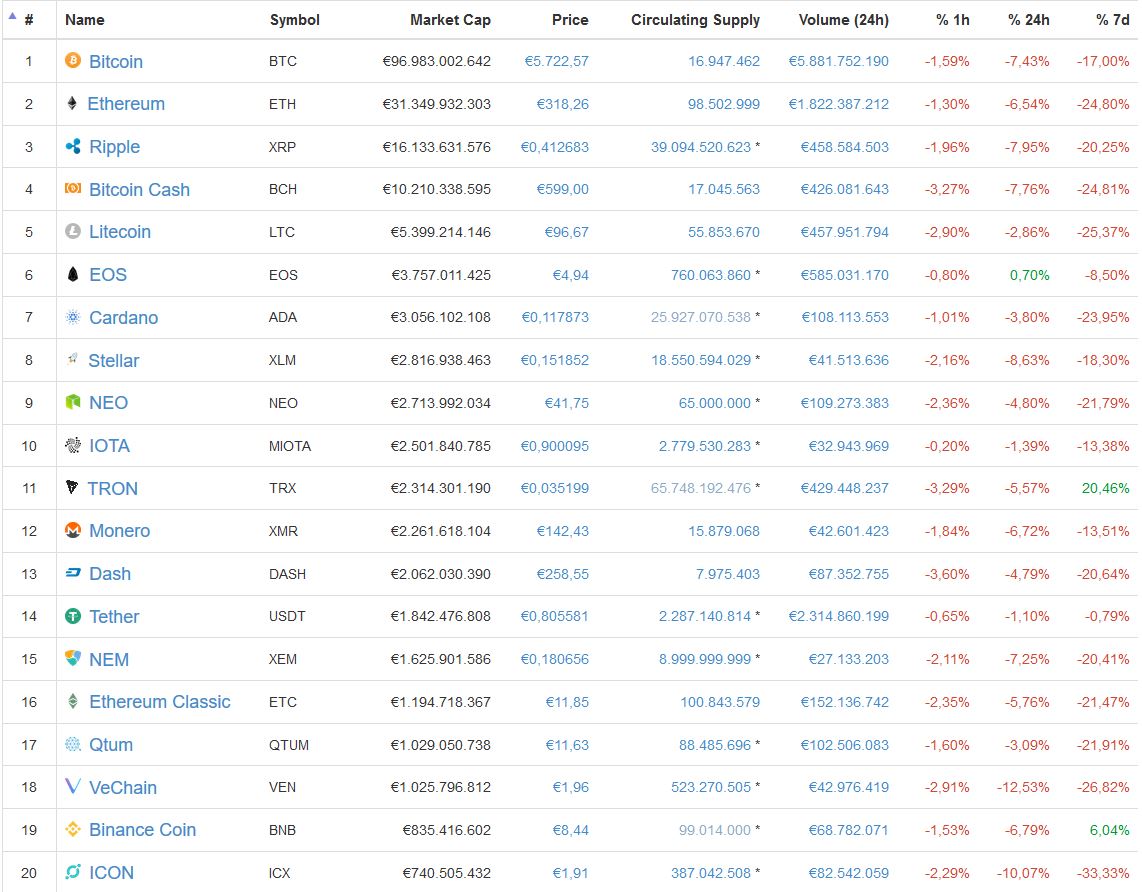Viewport: 1142px width, 892px height.
Task: Open the Cardano name link
Action: click(123, 317)
